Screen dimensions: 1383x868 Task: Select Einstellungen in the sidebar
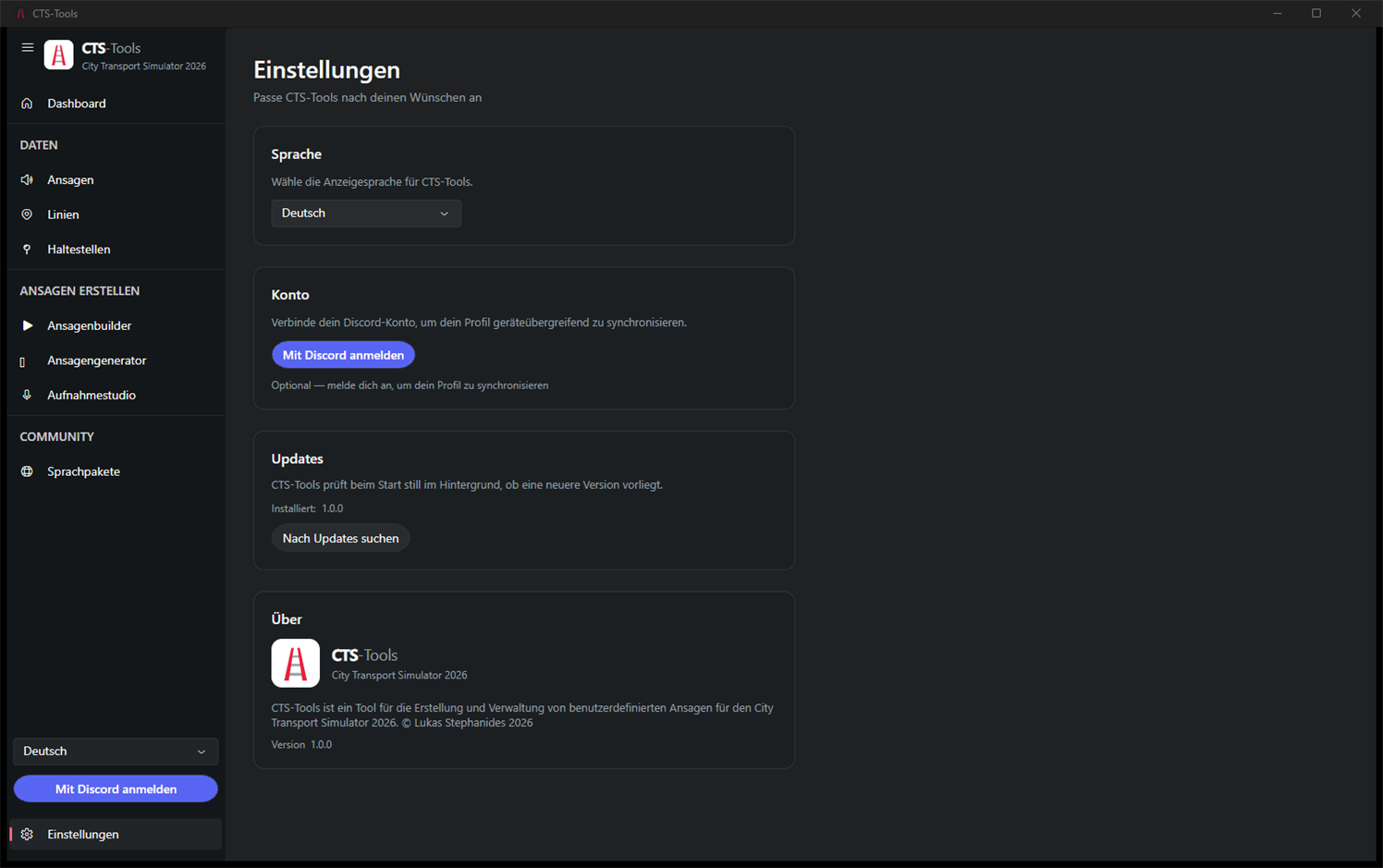[x=116, y=835]
